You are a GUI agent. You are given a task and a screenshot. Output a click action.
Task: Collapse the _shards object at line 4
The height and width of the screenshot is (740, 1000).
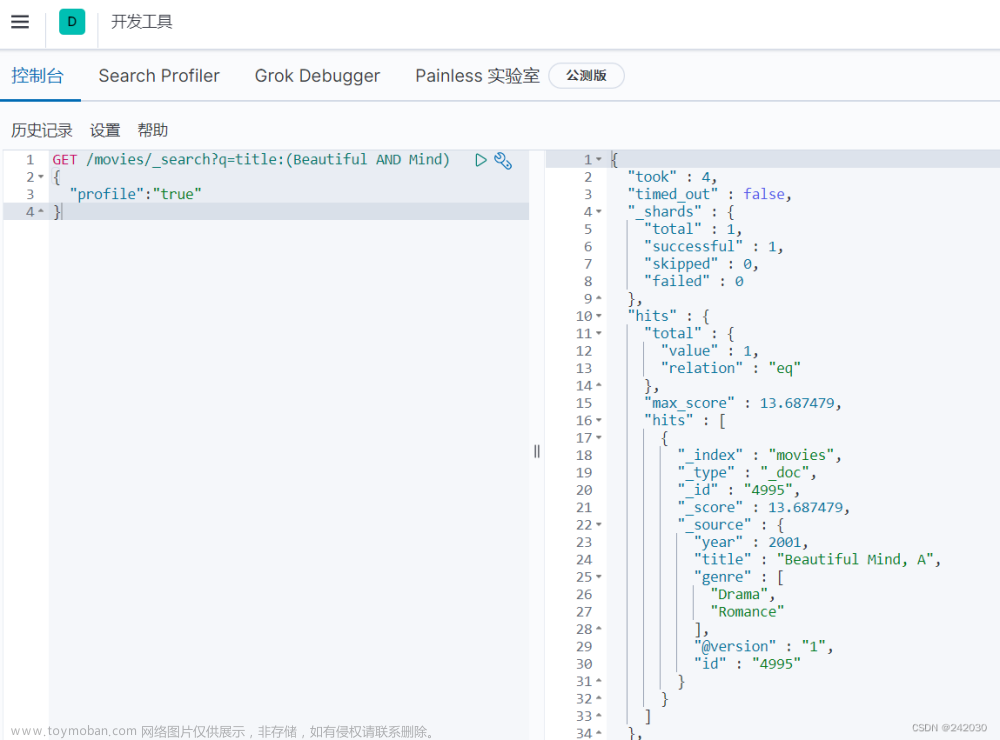(x=599, y=211)
